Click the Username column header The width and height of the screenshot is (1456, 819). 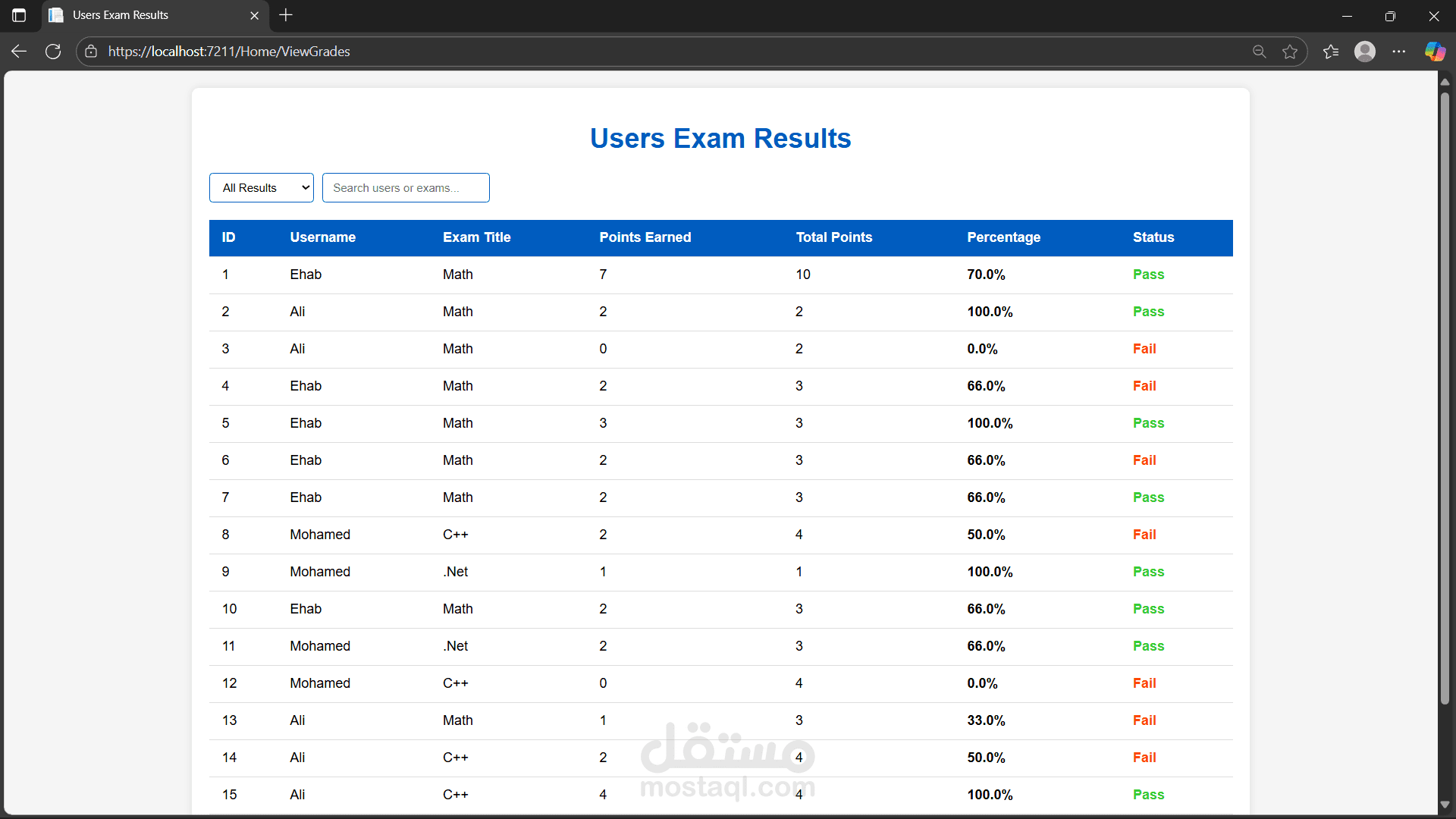tap(322, 237)
